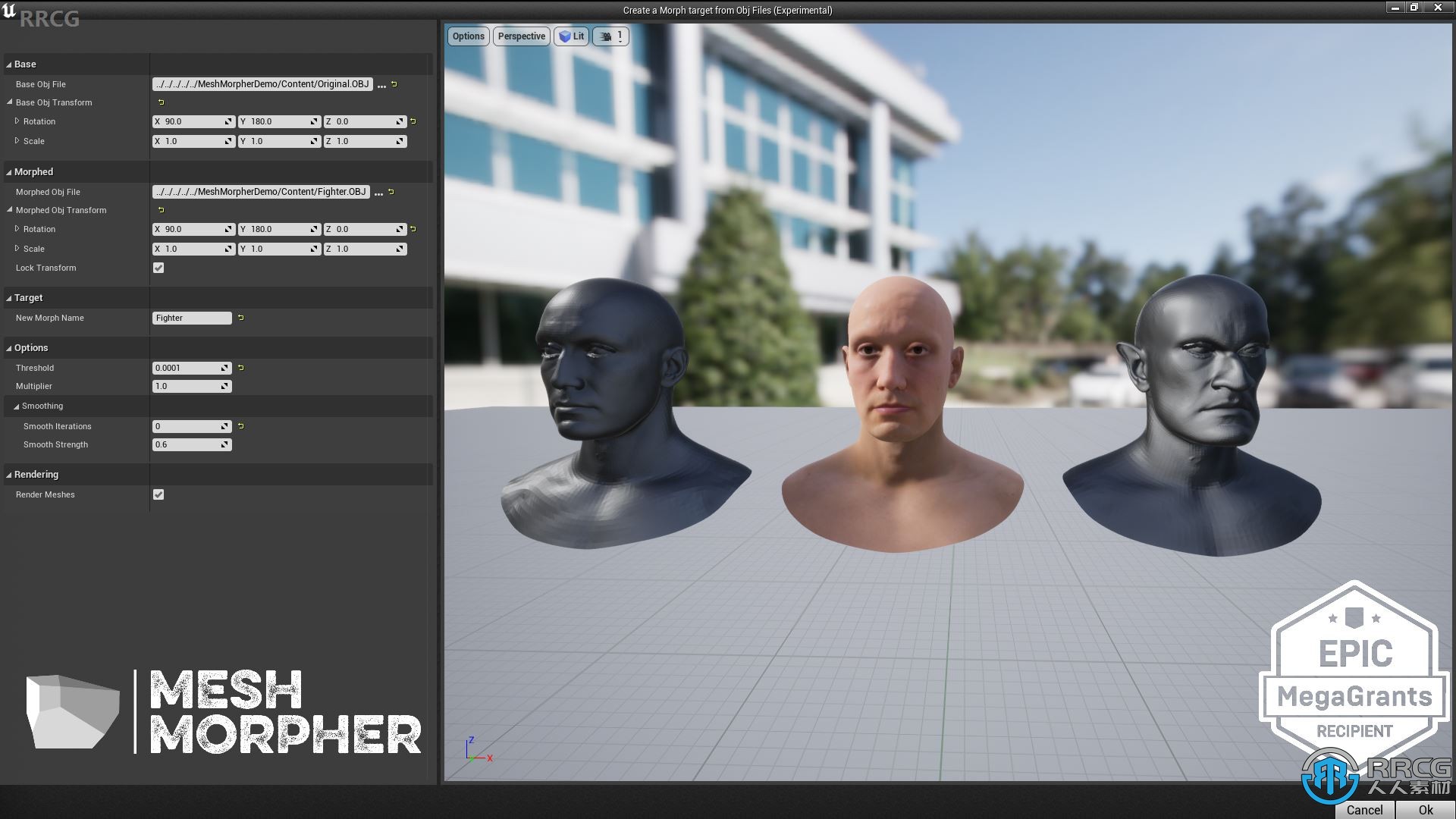Switch to the Perspective viewport tab

click(521, 36)
